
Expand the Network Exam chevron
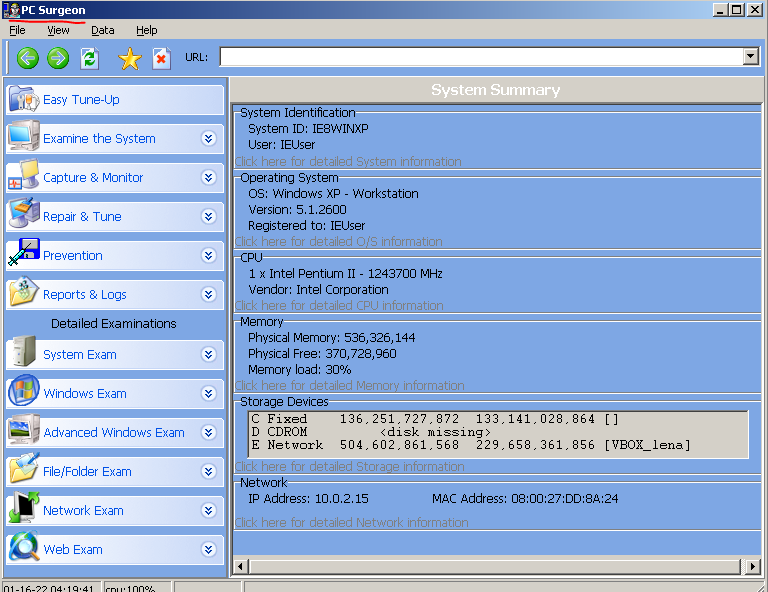coord(209,511)
